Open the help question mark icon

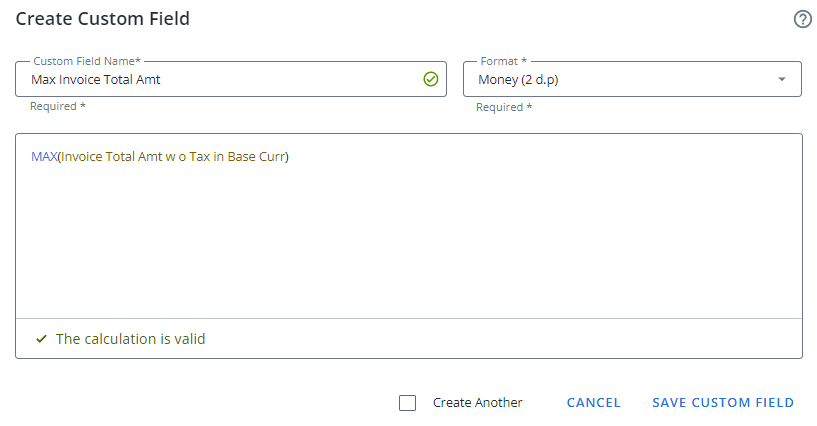pyautogui.click(x=802, y=19)
